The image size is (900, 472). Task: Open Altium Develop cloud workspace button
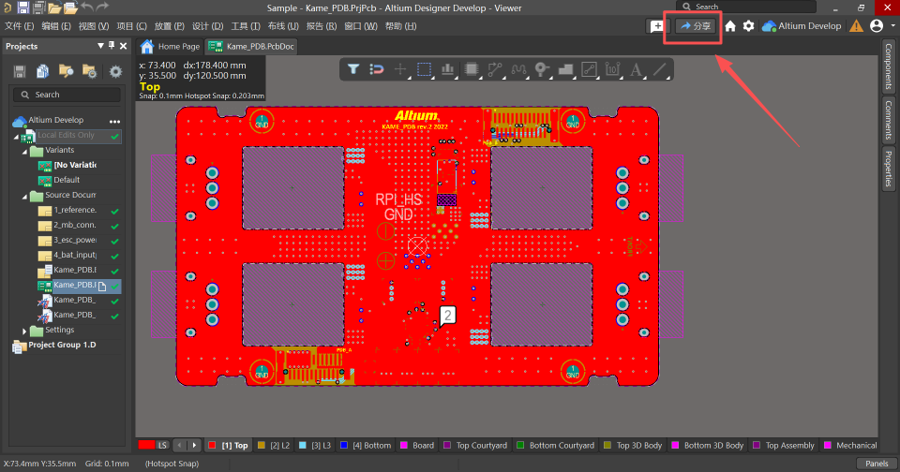pos(801,26)
